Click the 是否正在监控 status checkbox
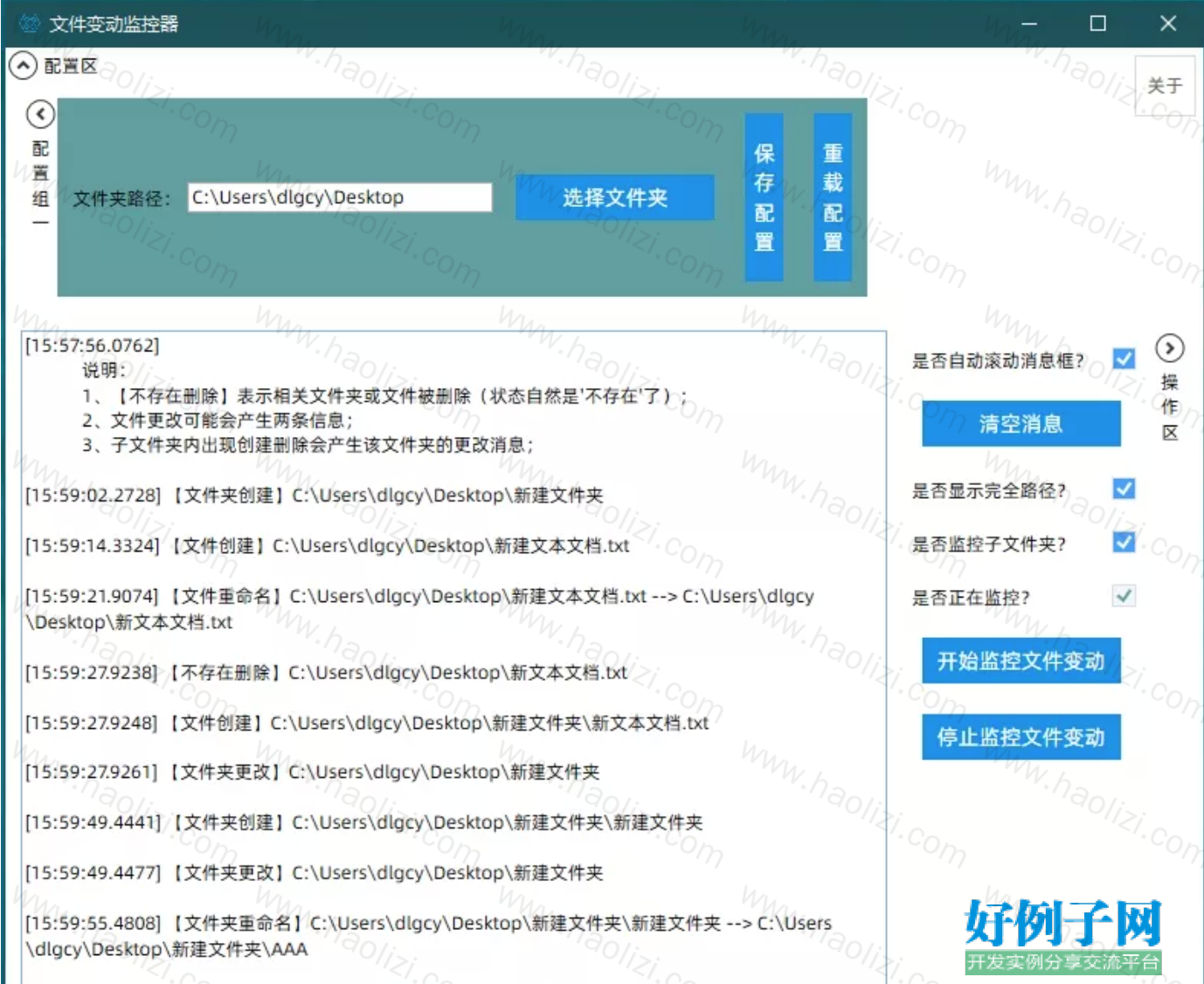 pyautogui.click(x=1124, y=596)
